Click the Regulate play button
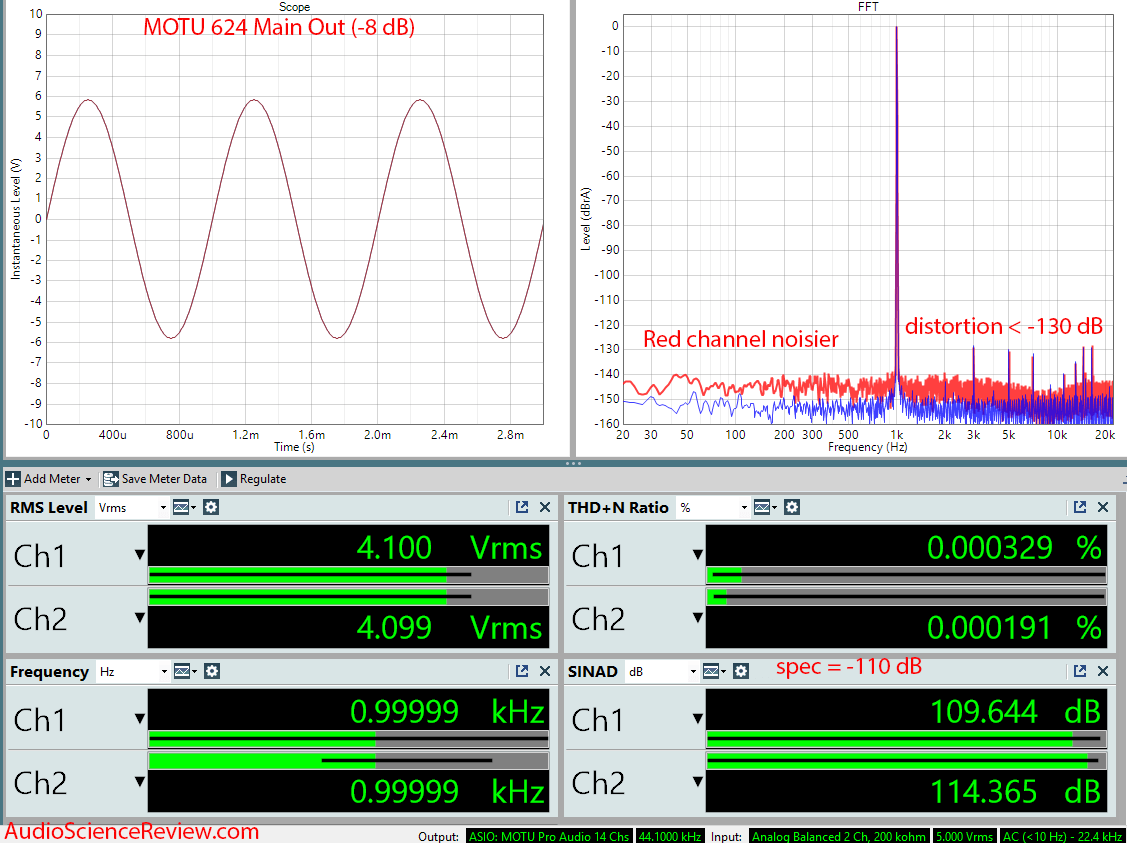Screen dimensions: 1127x843 pos(229,479)
